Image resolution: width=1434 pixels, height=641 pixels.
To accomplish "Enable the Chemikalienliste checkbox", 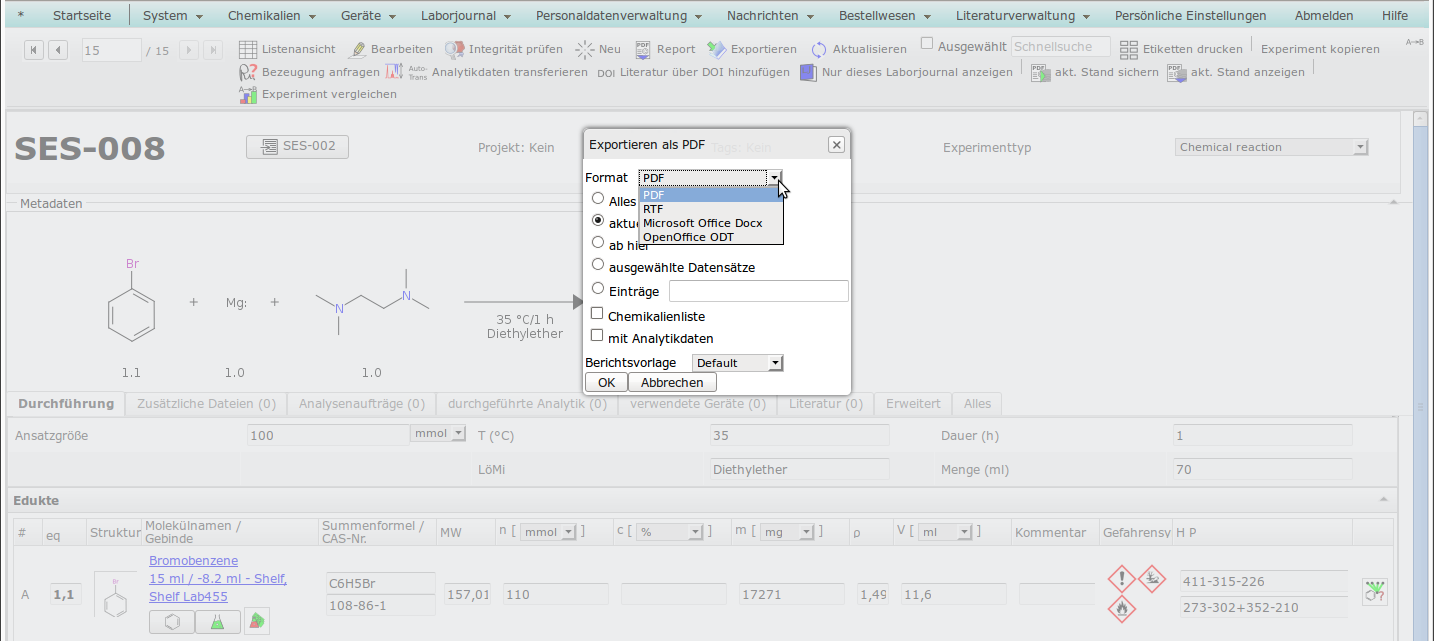I will (x=598, y=315).
